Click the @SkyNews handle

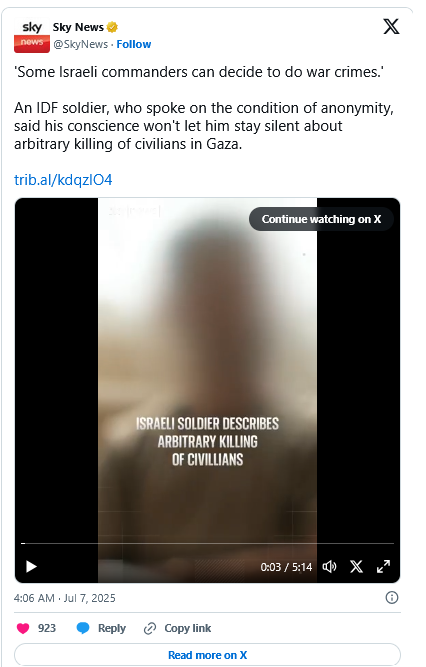[80, 44]
